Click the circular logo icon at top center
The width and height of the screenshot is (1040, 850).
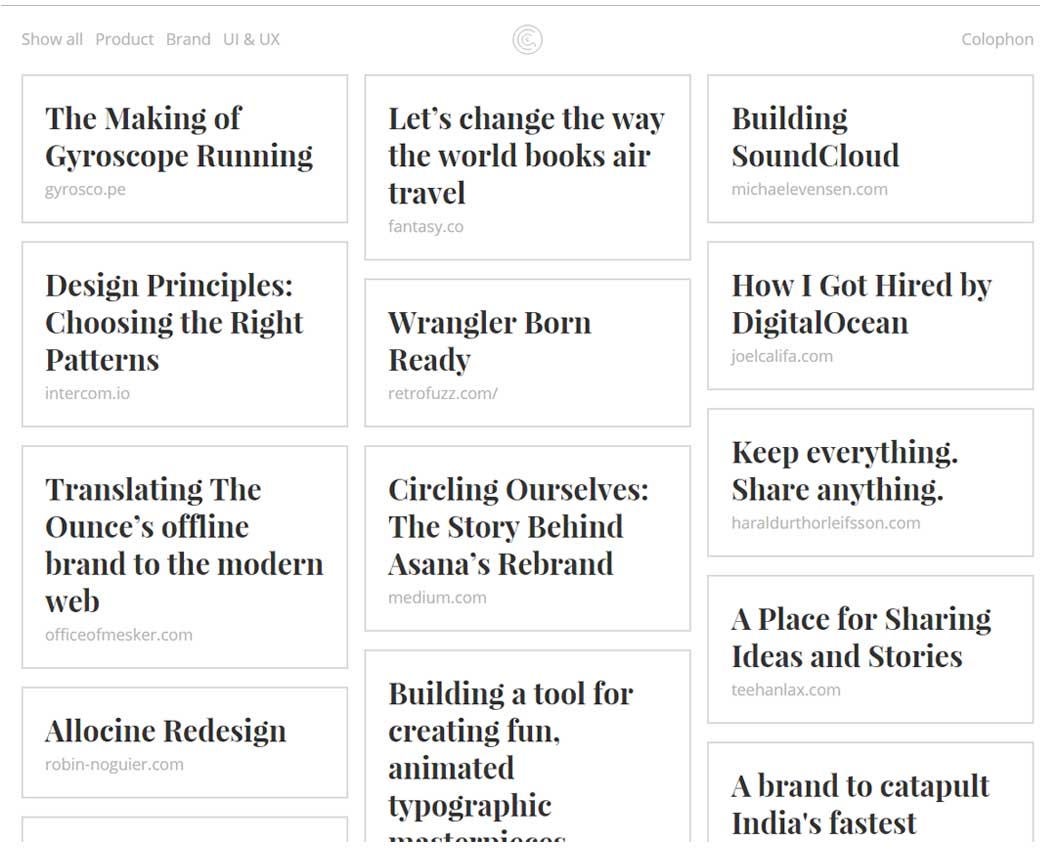point(527,40)
